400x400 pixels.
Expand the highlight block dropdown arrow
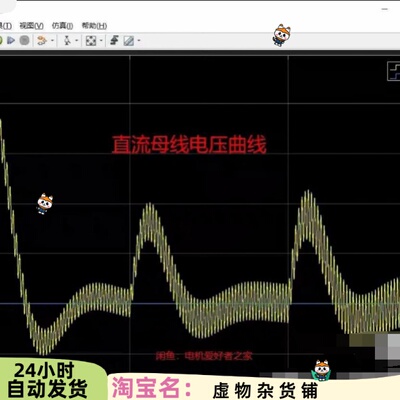(52, 41)
